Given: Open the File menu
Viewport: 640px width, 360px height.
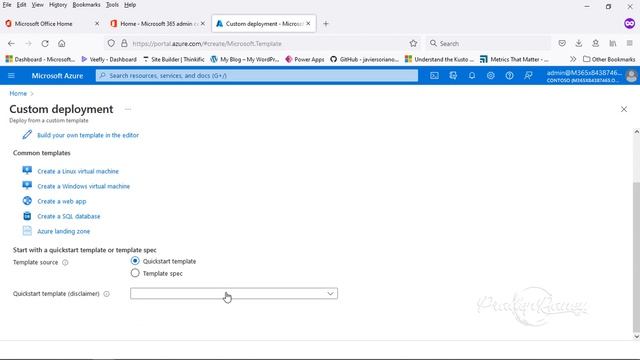Looking at the screenshot, I should (7, 5).
